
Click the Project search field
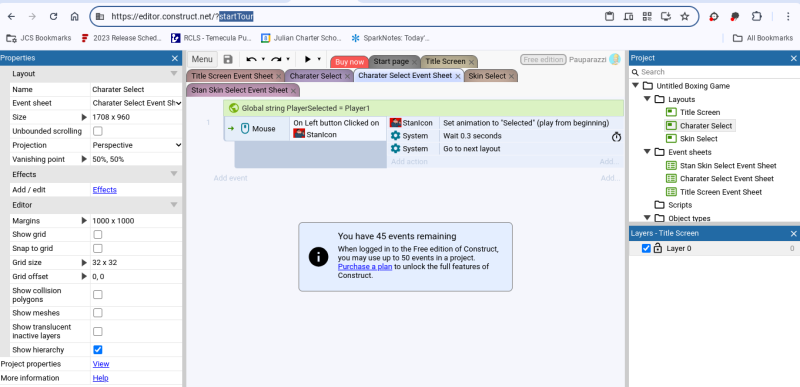pos(713,72)
